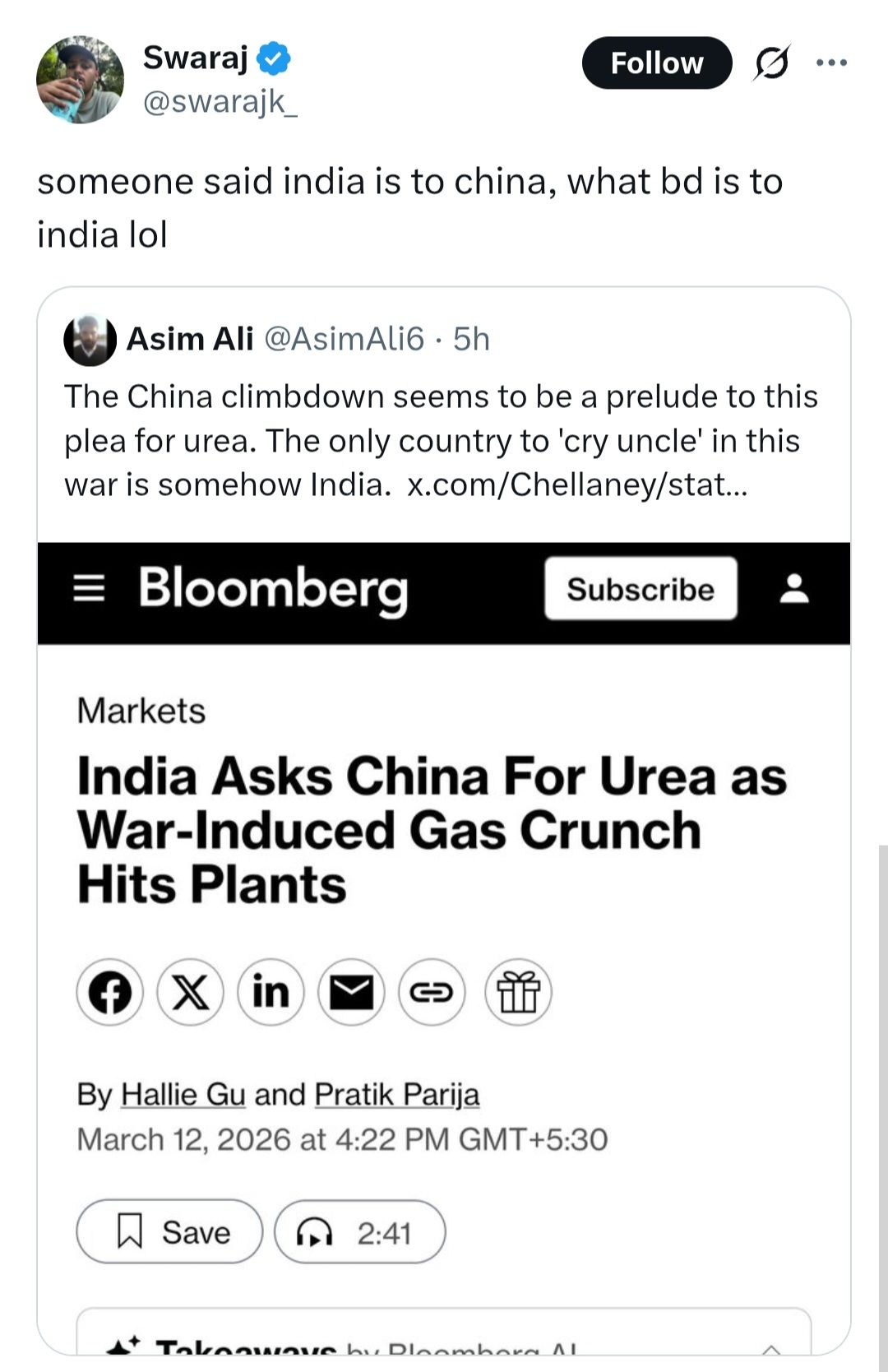The image size is (888, 1372).
Task: Save the article with bookmark button
Action: [169, 1231]
